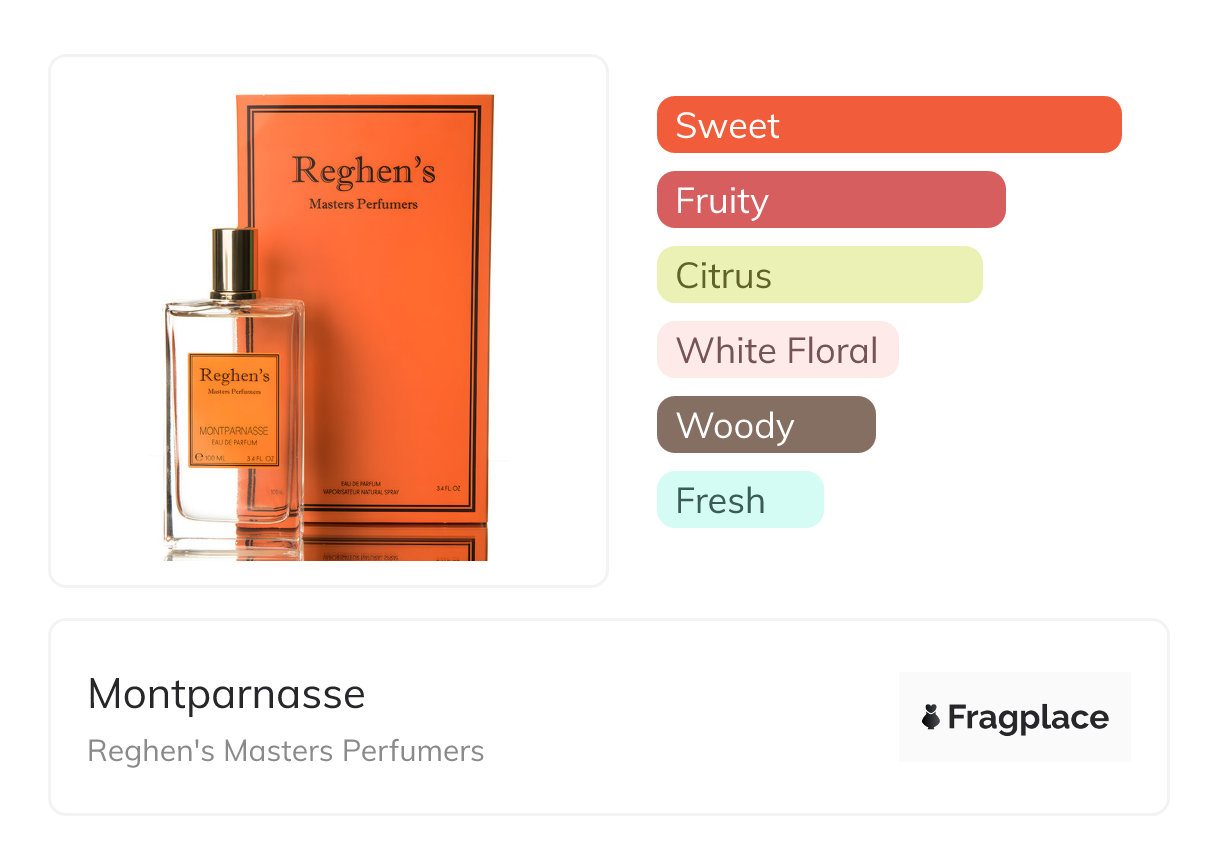Click the Masters Perfumers text on the box
This screenshot has height=864, width=1218.
(x=364, y=204)
